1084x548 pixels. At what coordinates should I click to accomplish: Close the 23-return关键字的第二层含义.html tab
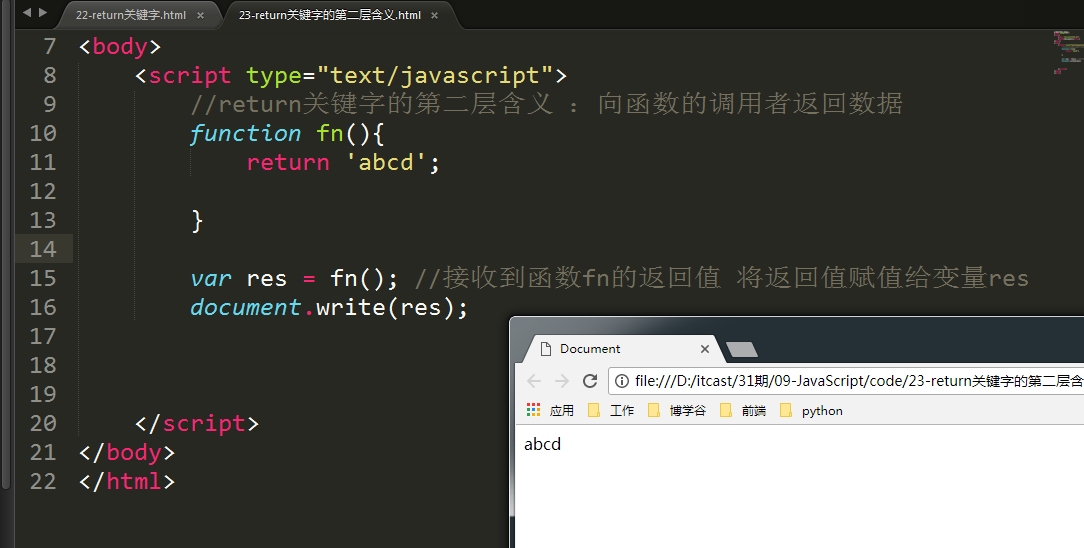click(435, 15)
